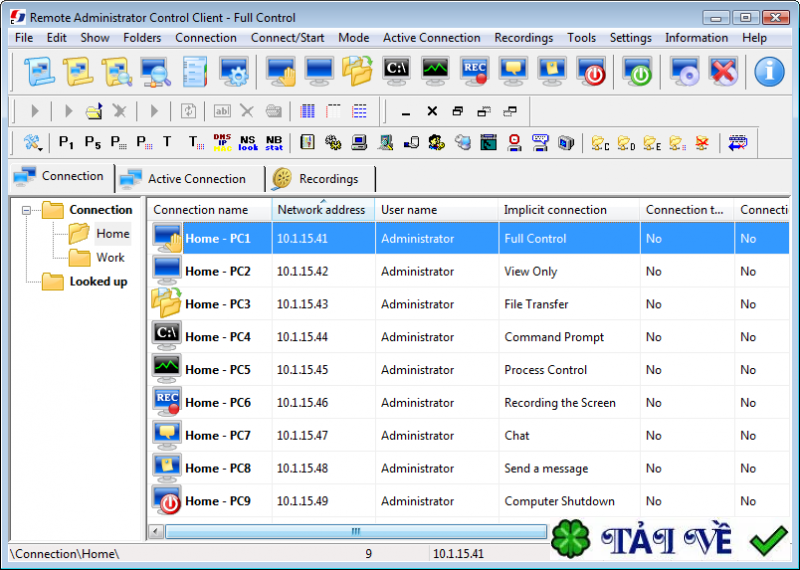Open the blue Information icon in the toolbar
The width and height of the screenshot is (800, 570).
(769, 72)
